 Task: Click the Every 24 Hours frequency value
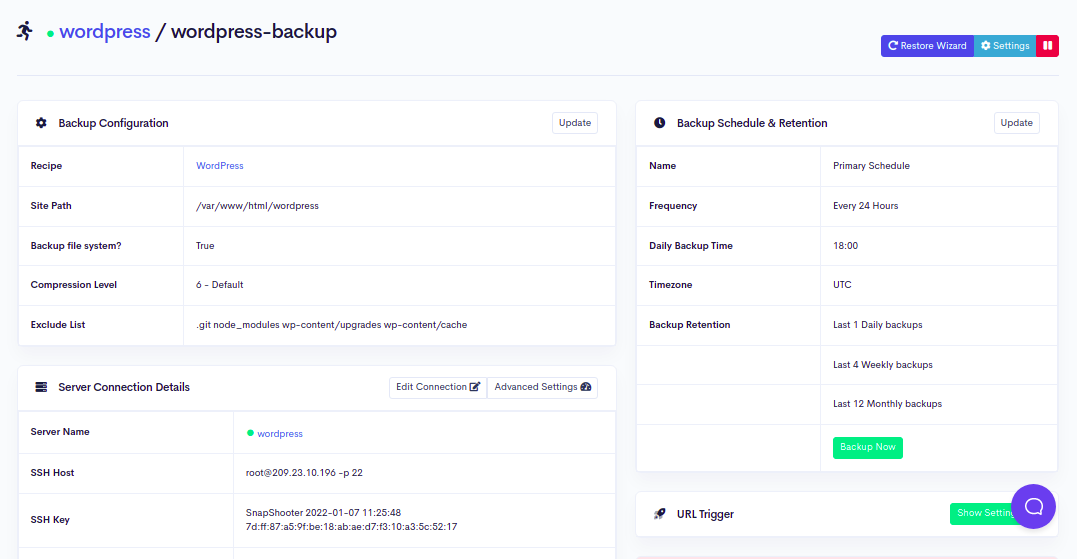click(x=865, y=206)
